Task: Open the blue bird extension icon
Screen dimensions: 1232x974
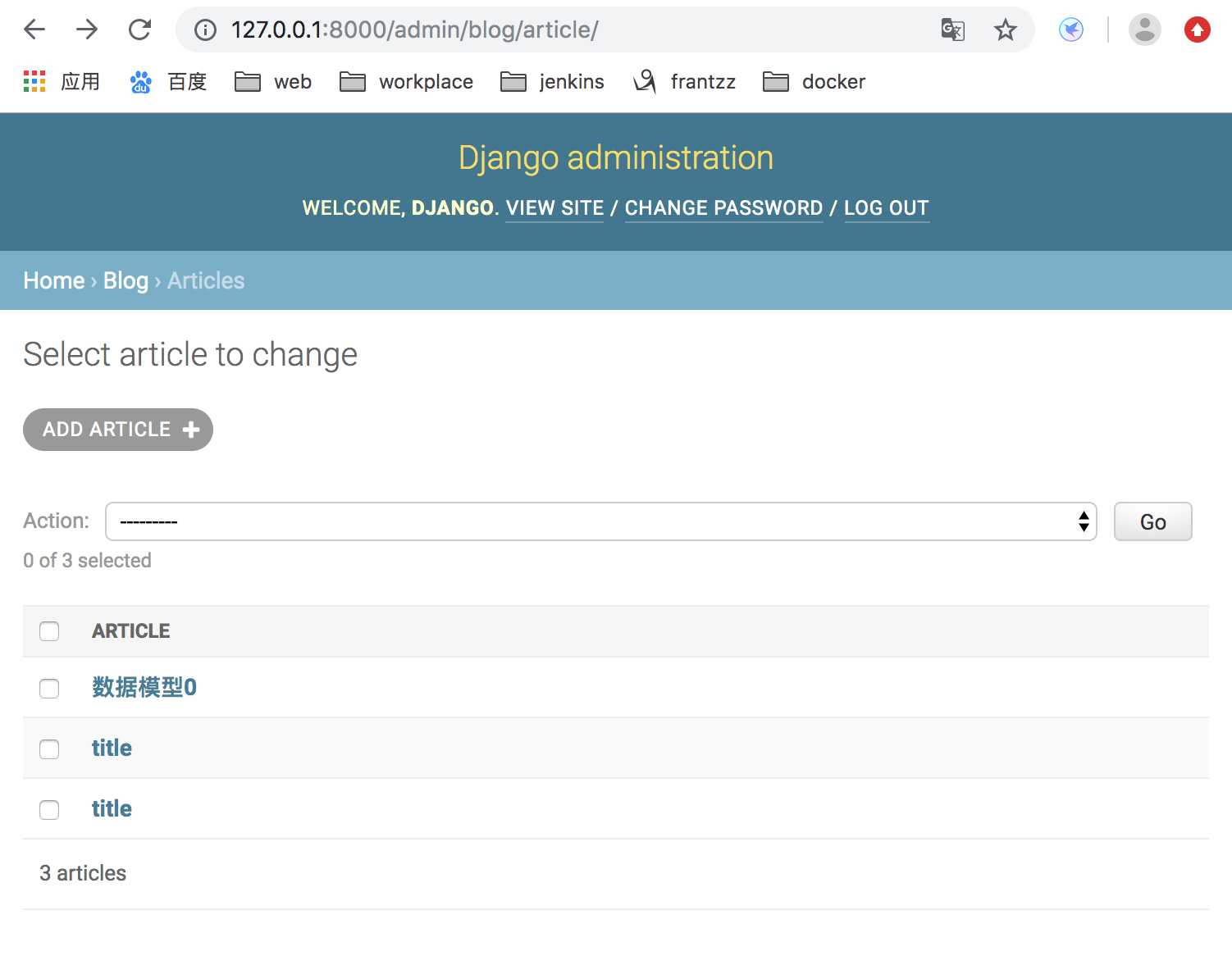Action: (x=1070, y=30)
